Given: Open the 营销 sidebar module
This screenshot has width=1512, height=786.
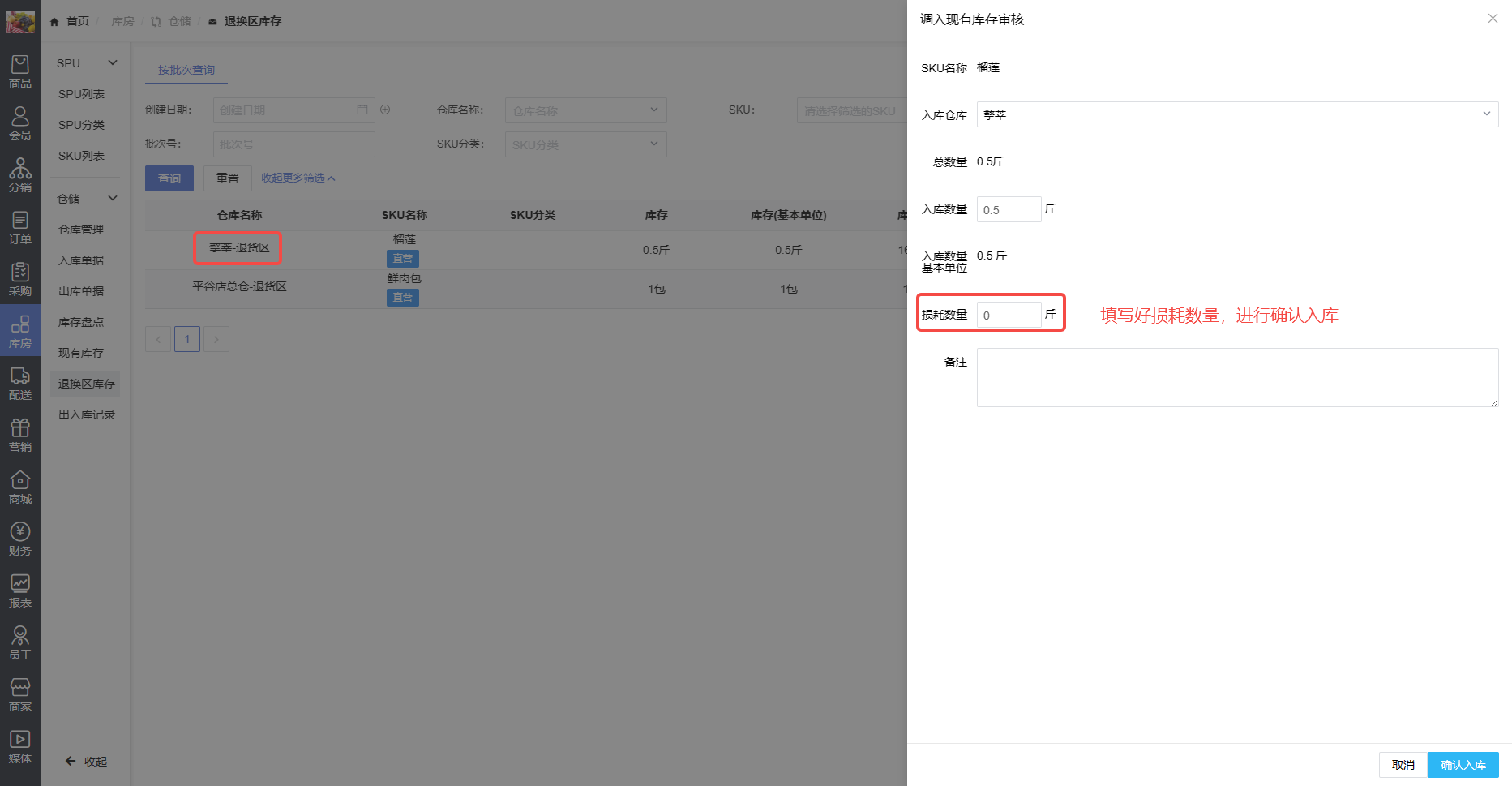Looking at the screenshot, I should point(20,436).
